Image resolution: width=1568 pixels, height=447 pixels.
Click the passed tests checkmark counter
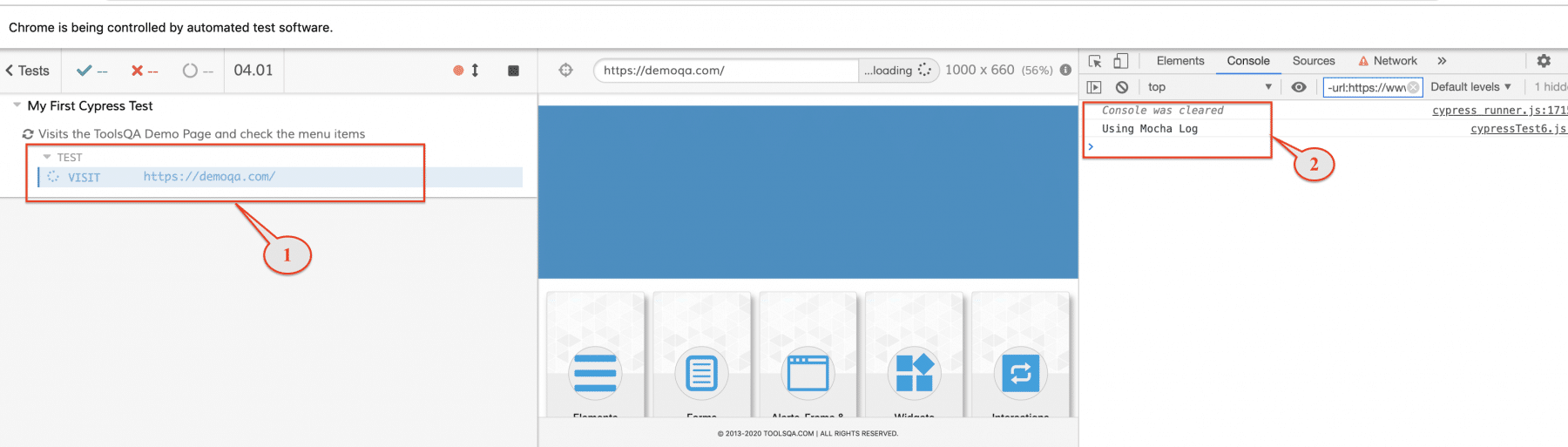pos(91,71)
